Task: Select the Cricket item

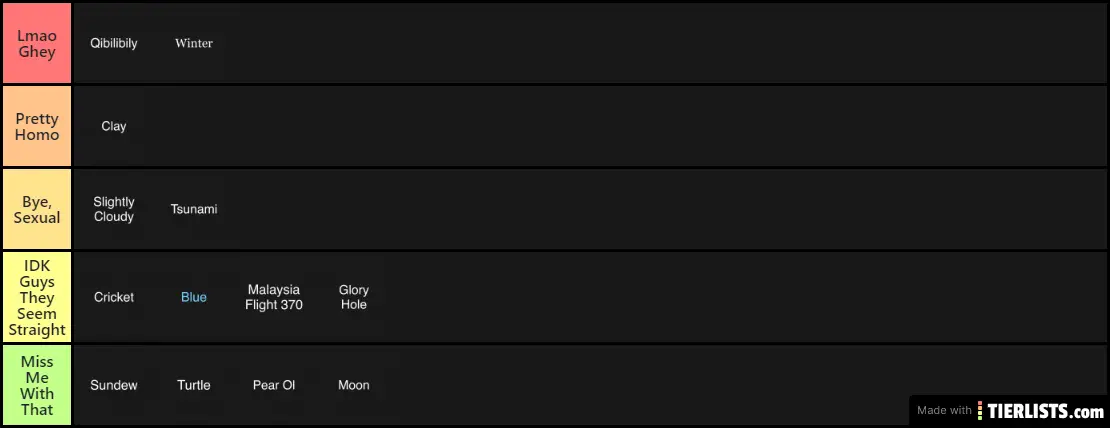Action: click(x=114, y=297)
